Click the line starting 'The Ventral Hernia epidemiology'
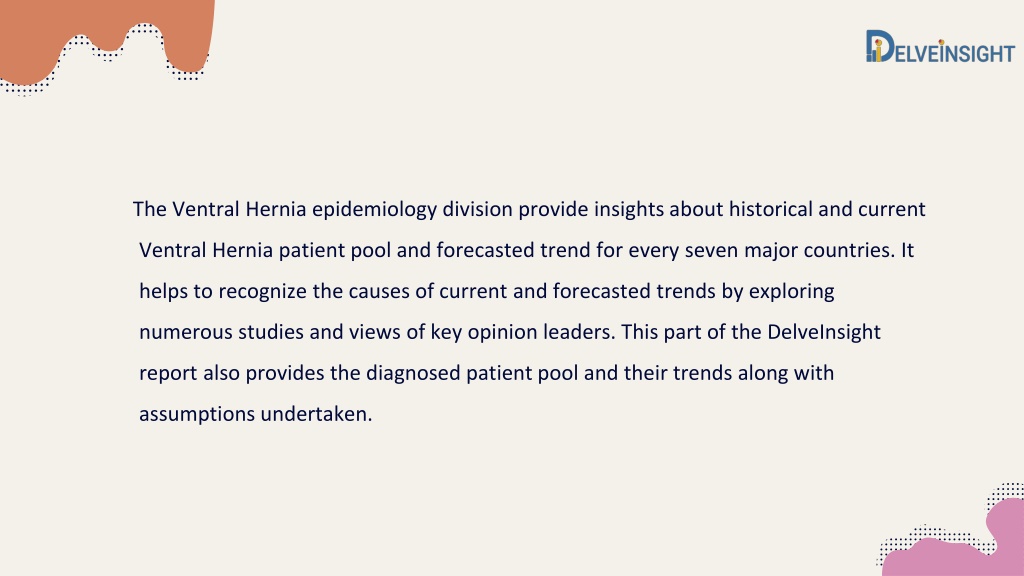The height and width of the screenshot is (576, 1024). pyautogui.click(x=529, y=209)
